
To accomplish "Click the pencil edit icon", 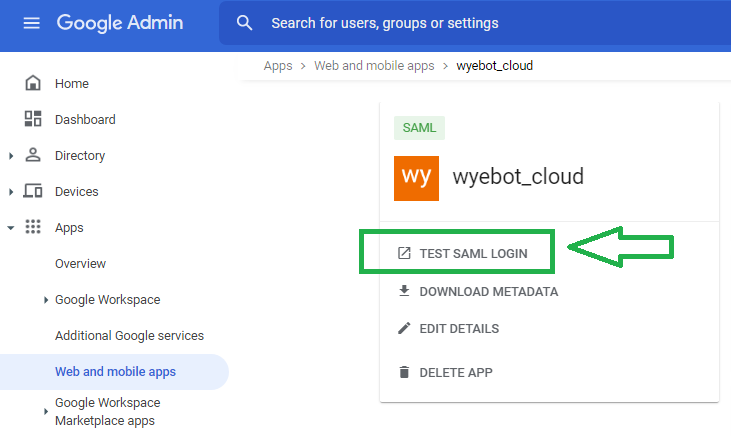I will (x=404, y=328).
